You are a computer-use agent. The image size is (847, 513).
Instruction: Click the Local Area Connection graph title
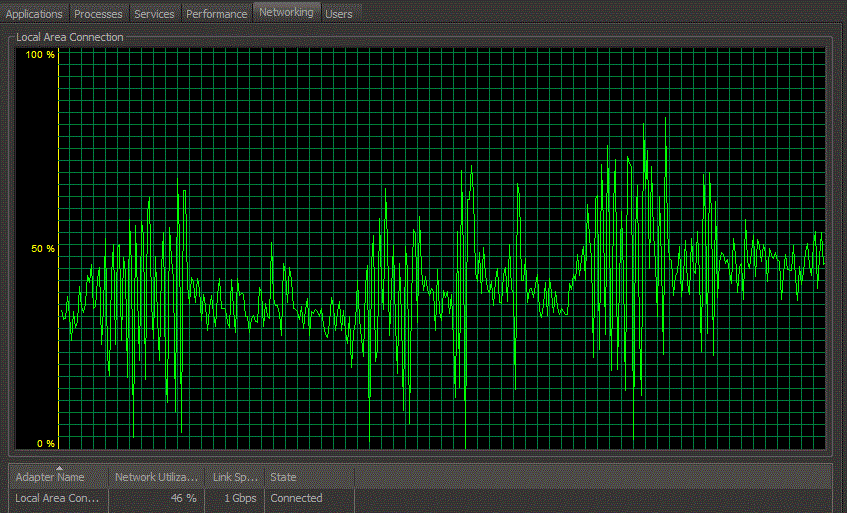70,37
